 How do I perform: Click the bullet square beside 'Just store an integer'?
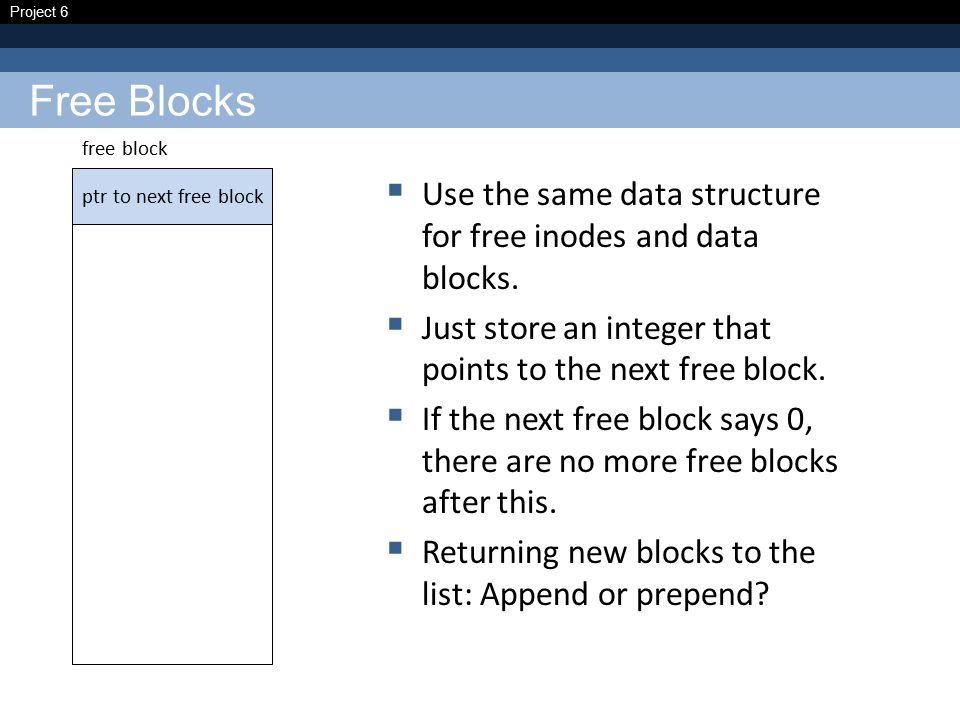tap(396, 323)
